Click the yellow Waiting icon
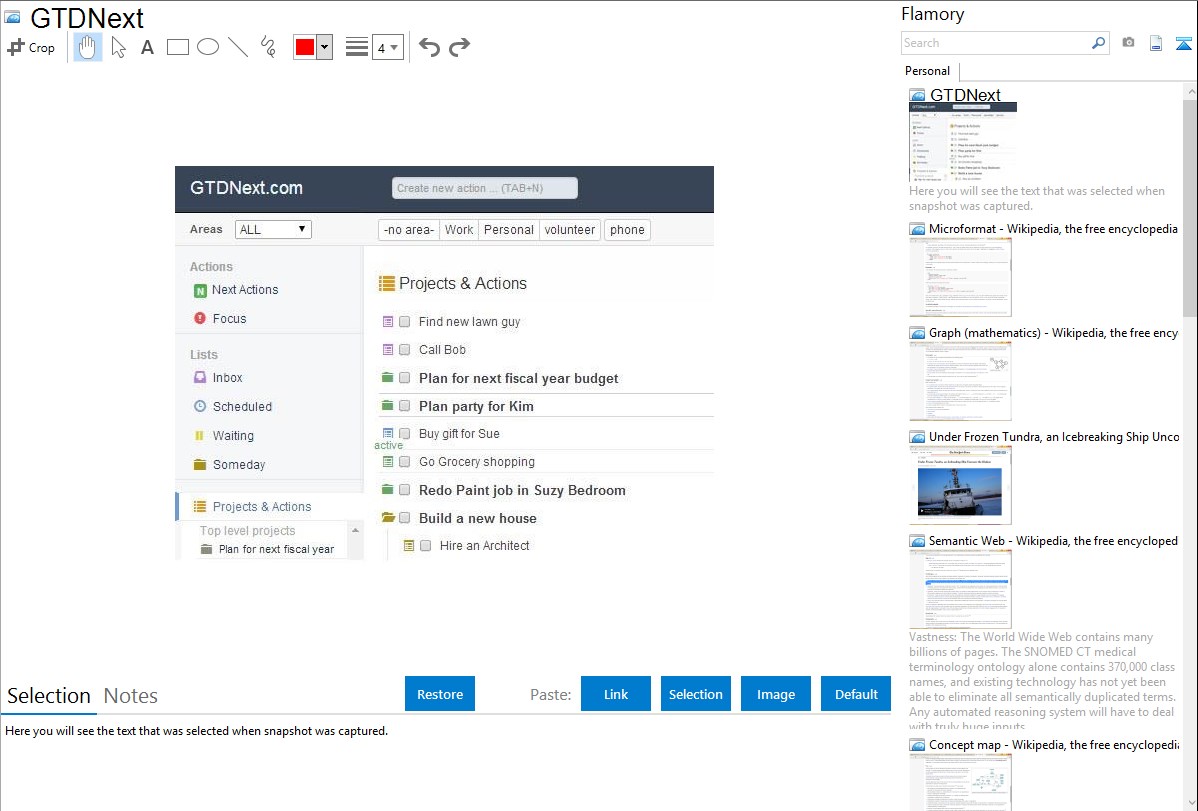This screenshot has height=811, width=1198. click(x=200, y=435)
